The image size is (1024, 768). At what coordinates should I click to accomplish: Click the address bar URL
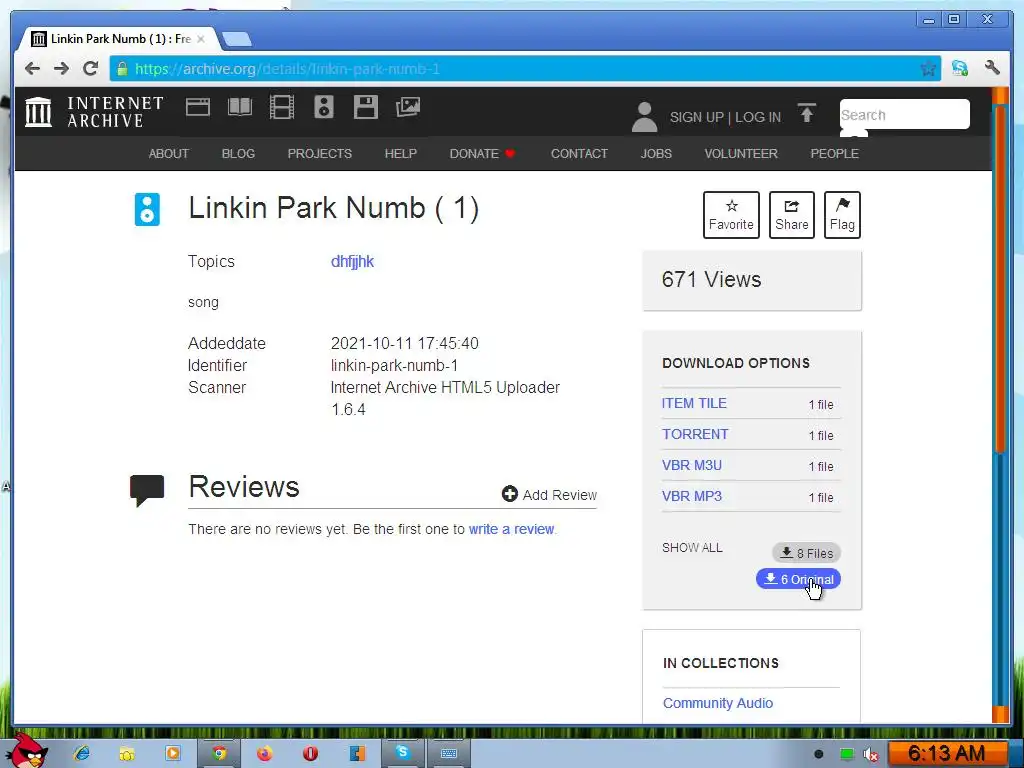pyautogui.click(x=287, y=69)
